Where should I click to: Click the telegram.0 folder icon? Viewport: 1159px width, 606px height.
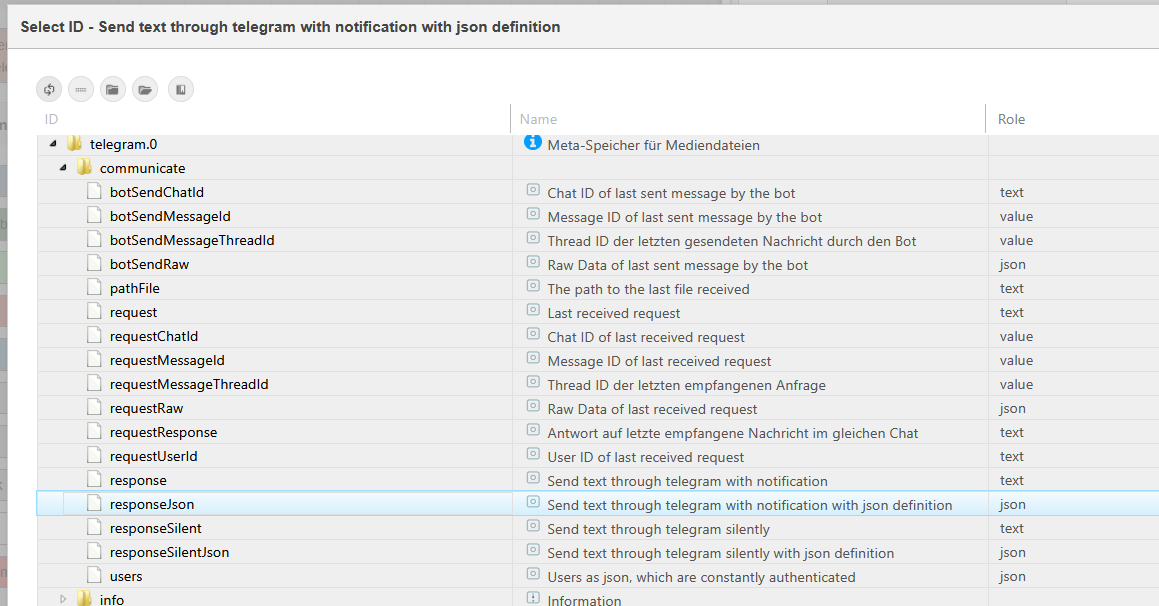(x=75, y=144)
